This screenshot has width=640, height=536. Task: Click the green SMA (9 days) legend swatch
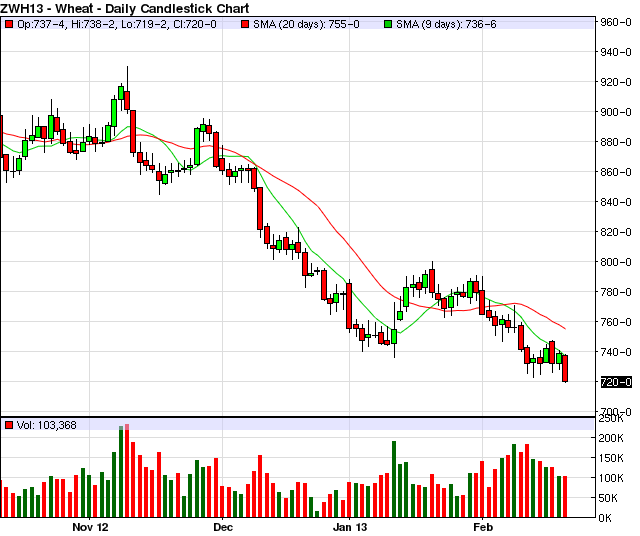tap(388, 24)
